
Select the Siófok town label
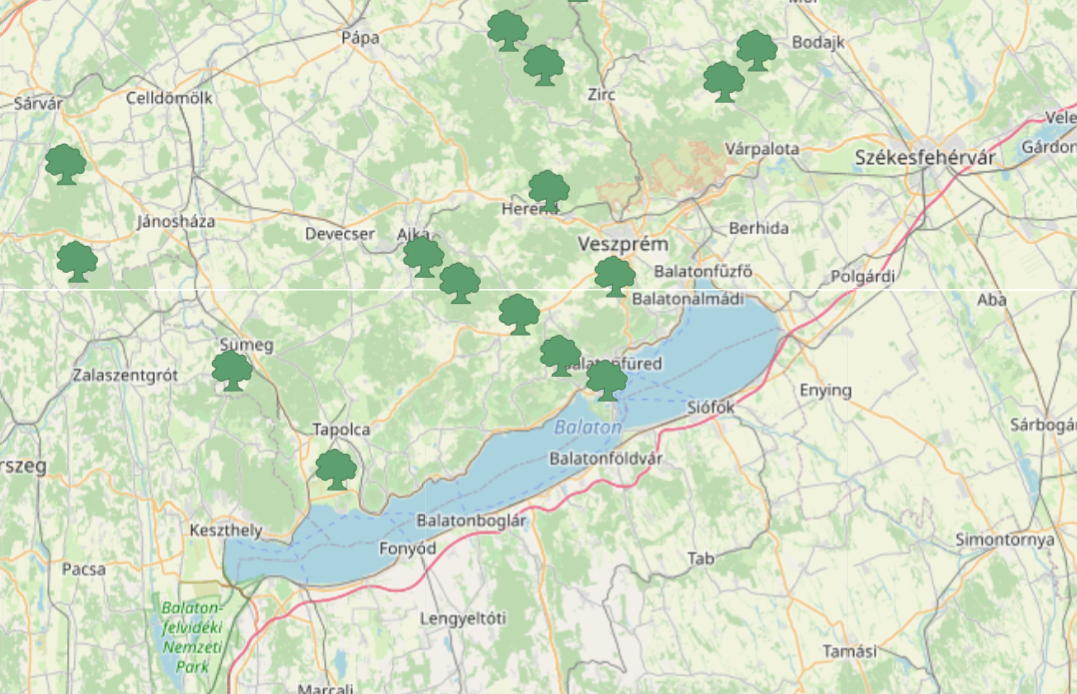tap(711, 407)
